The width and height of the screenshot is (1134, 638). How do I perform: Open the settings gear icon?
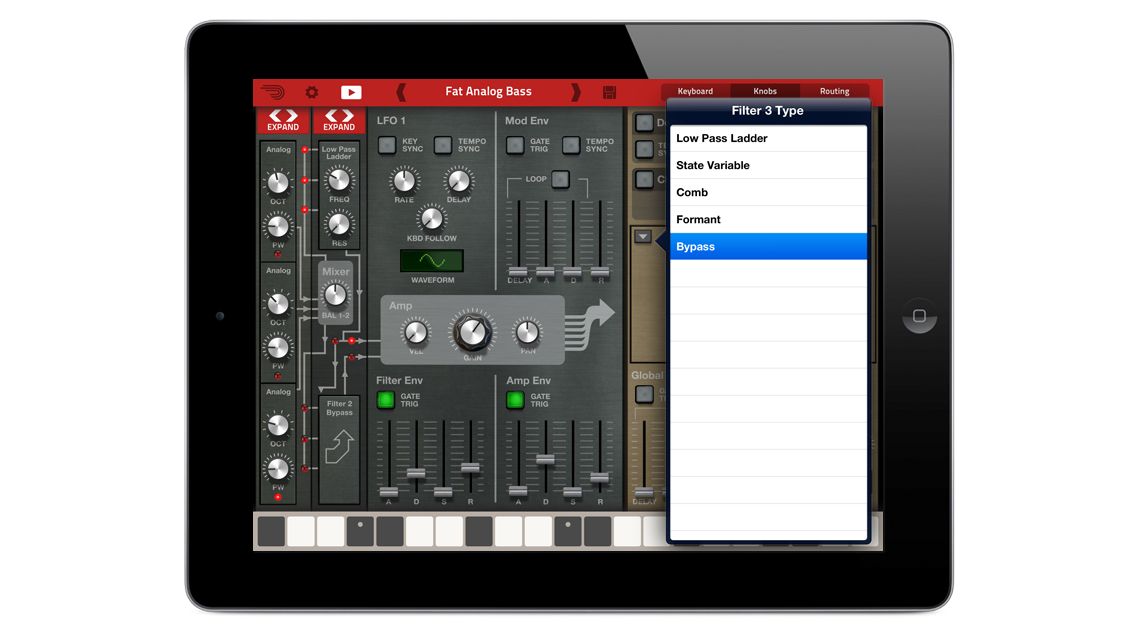pyautogui.click(x=311, y=91)
